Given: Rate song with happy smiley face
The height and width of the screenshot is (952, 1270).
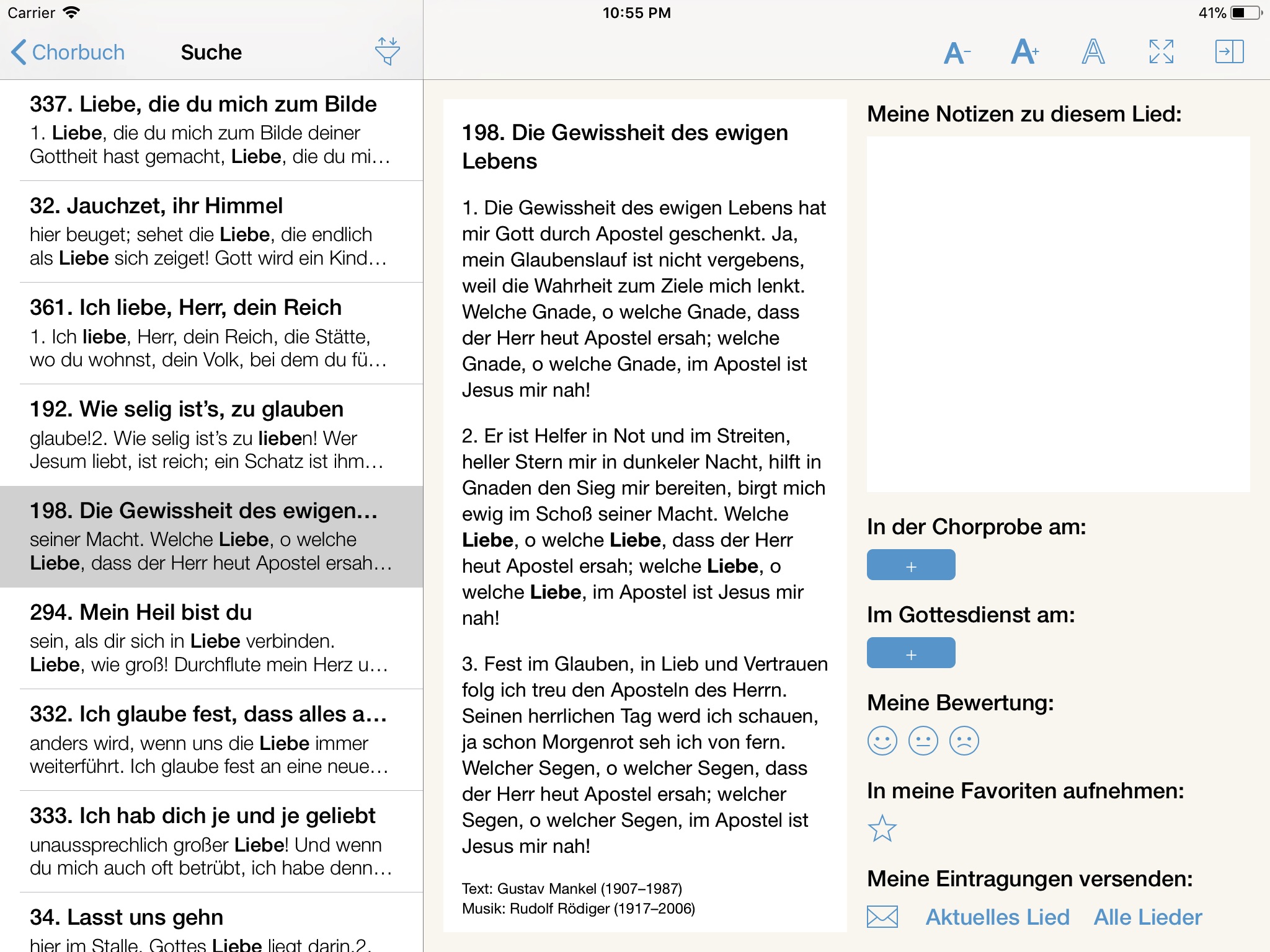Looking at the screenshot, I should pyautogui.click(x=882, y=741).
